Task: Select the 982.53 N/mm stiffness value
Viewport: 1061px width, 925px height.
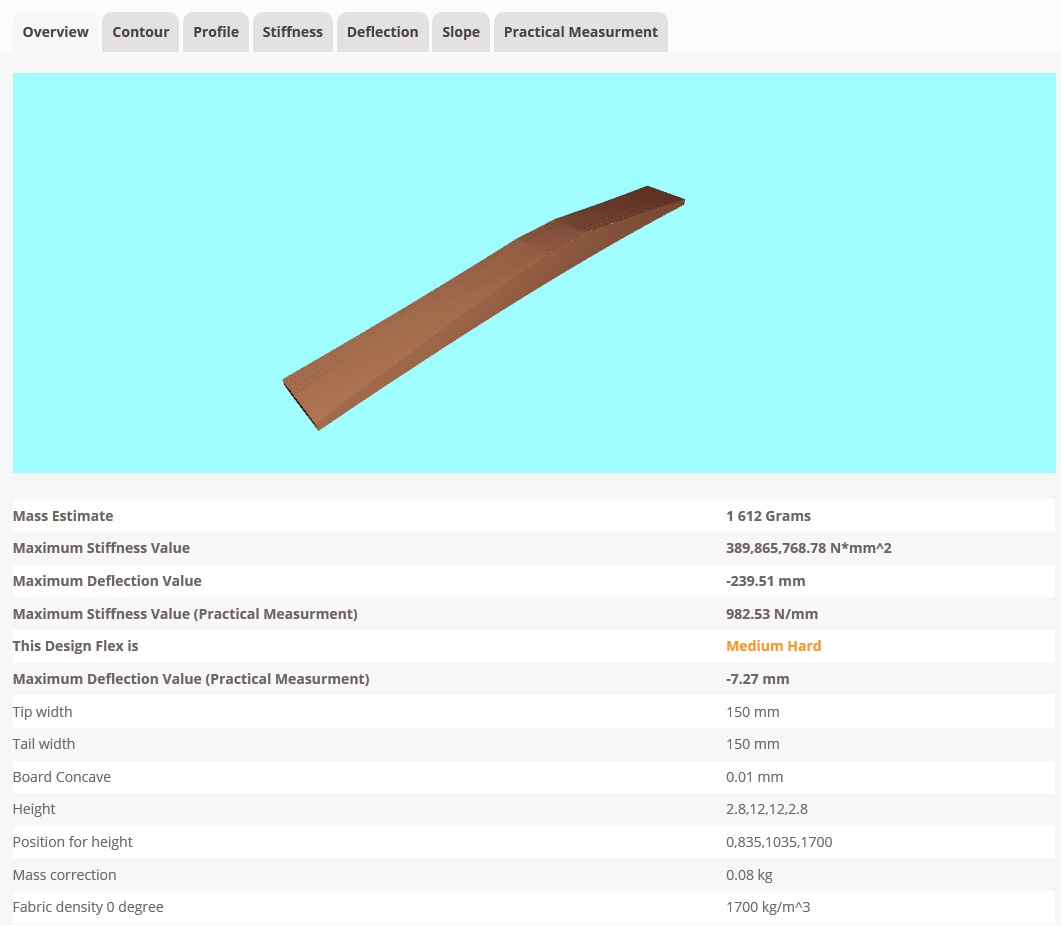Action: (x=771, y=614)
